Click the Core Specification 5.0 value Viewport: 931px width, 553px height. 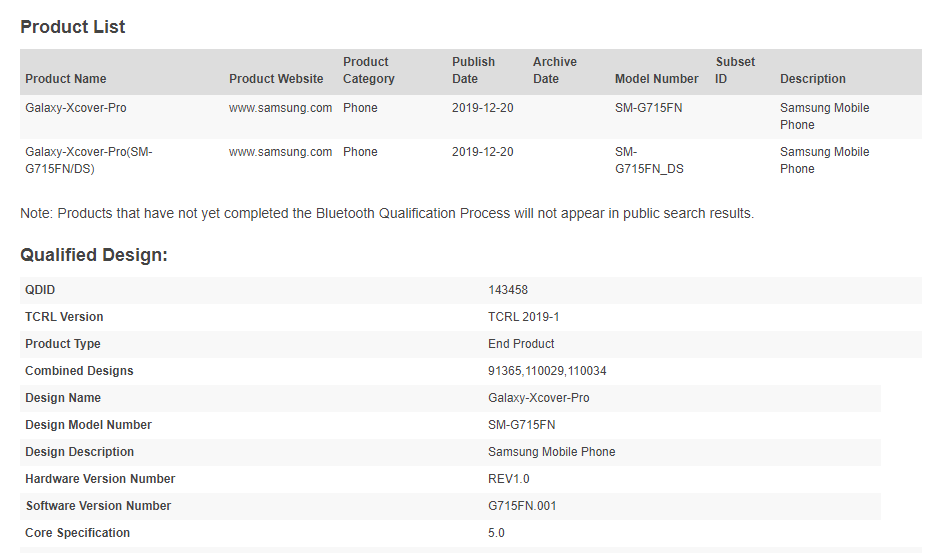pos(496,533)
